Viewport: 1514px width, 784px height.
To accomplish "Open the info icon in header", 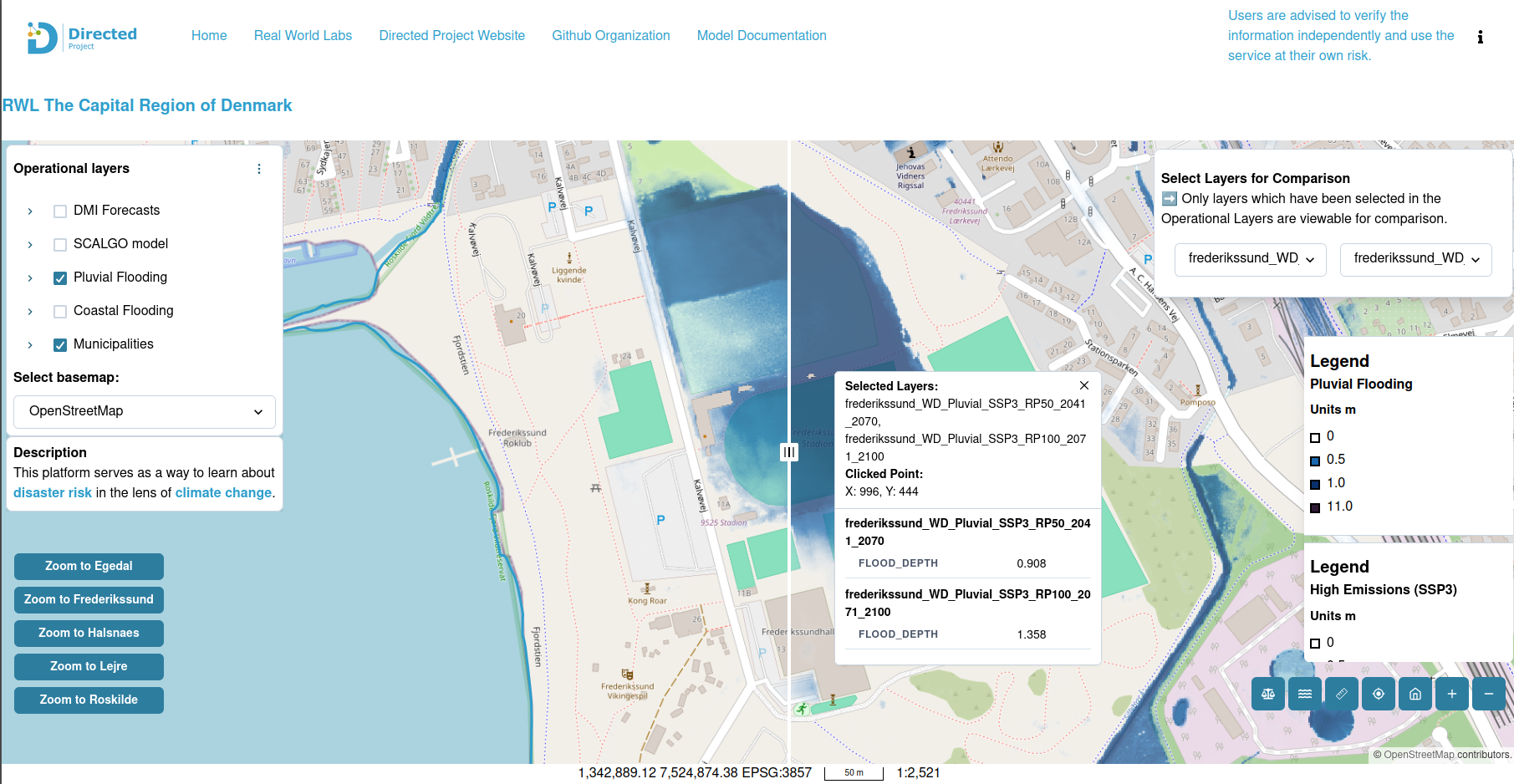I will tap(1480, 37).
